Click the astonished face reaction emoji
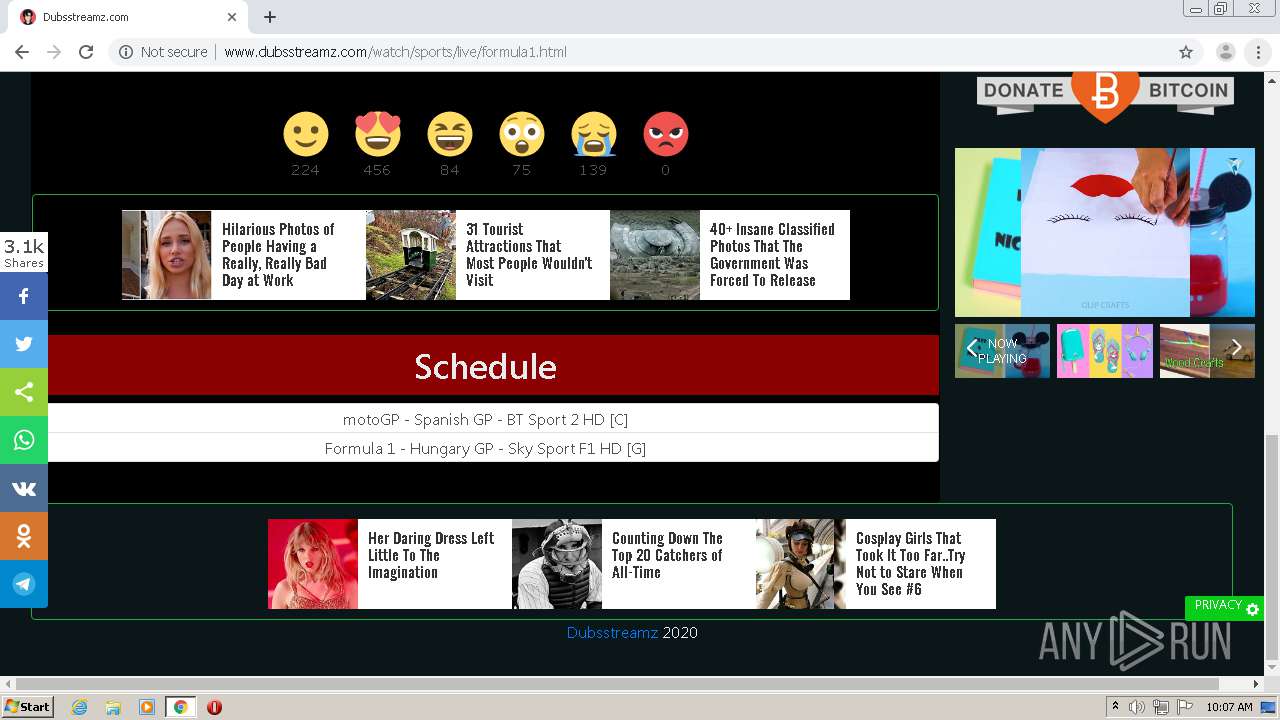Image resolution: width=1280 pixels, height=720 pixels. pos(521,134)
